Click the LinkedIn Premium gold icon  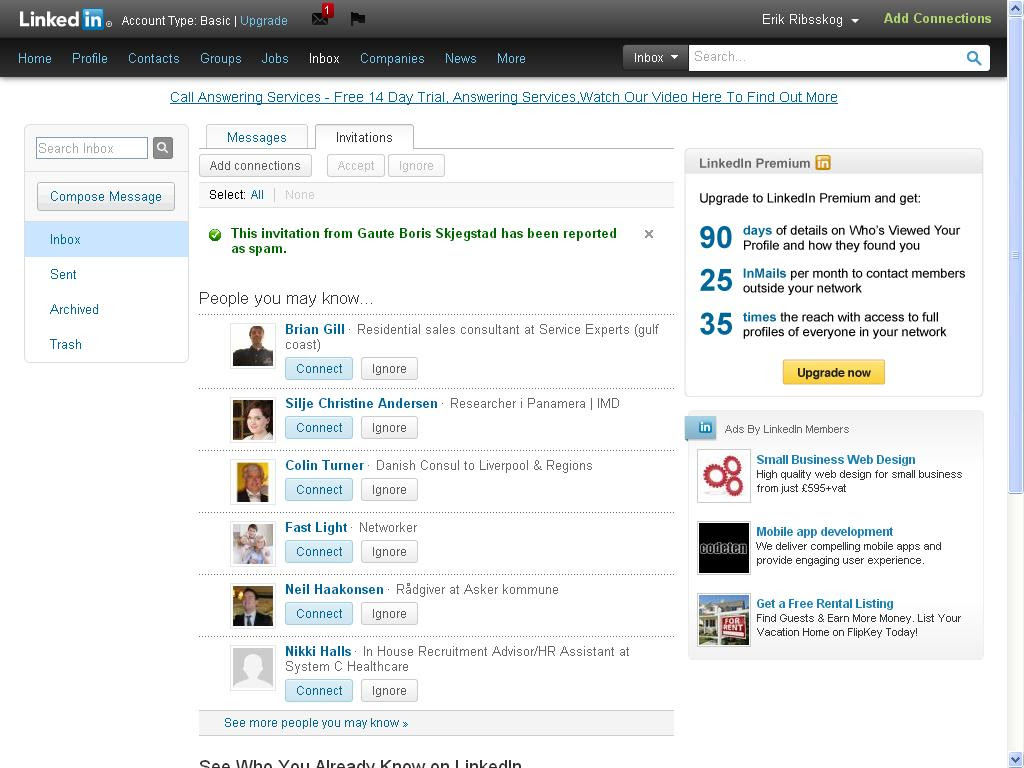[823, 163]
